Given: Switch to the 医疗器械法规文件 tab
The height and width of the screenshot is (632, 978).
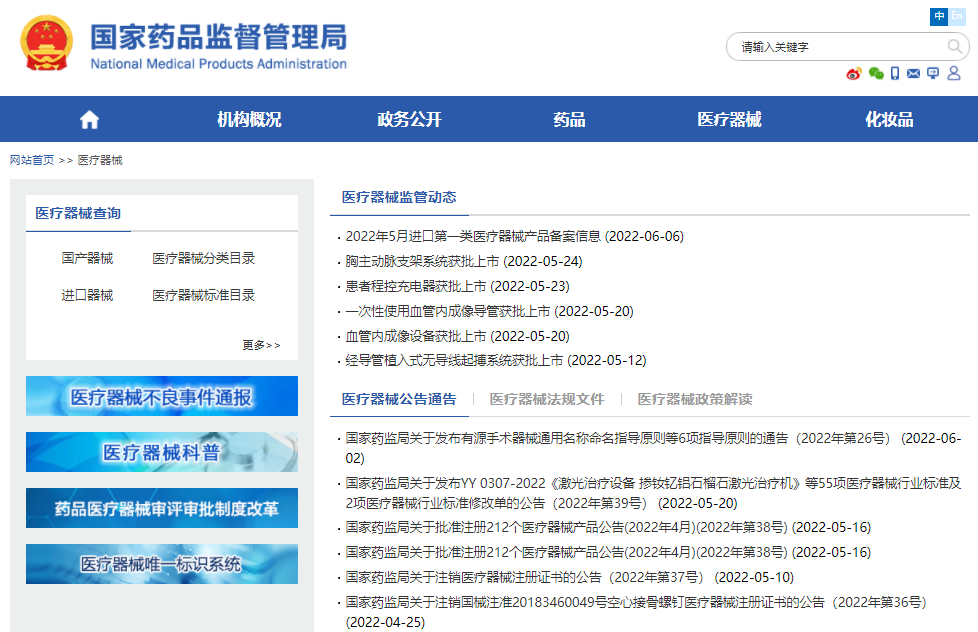Looking at the screenshot, I should pos(546,398).
